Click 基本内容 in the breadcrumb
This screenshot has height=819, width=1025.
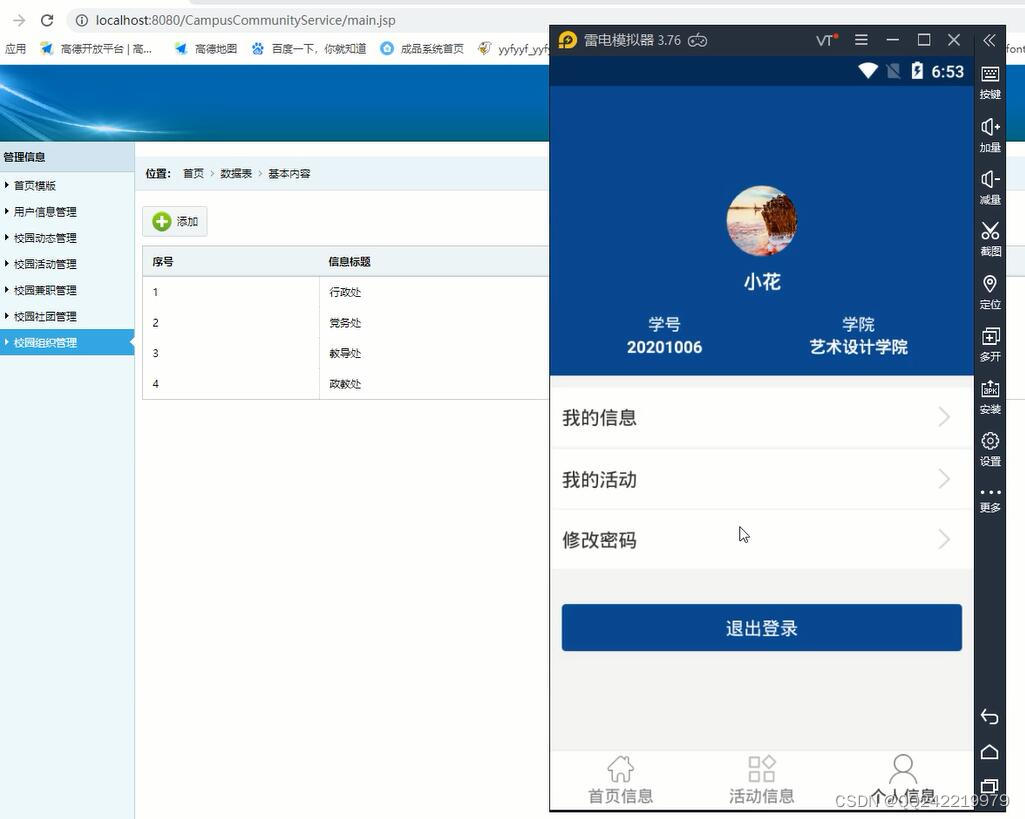click(289, 173)
